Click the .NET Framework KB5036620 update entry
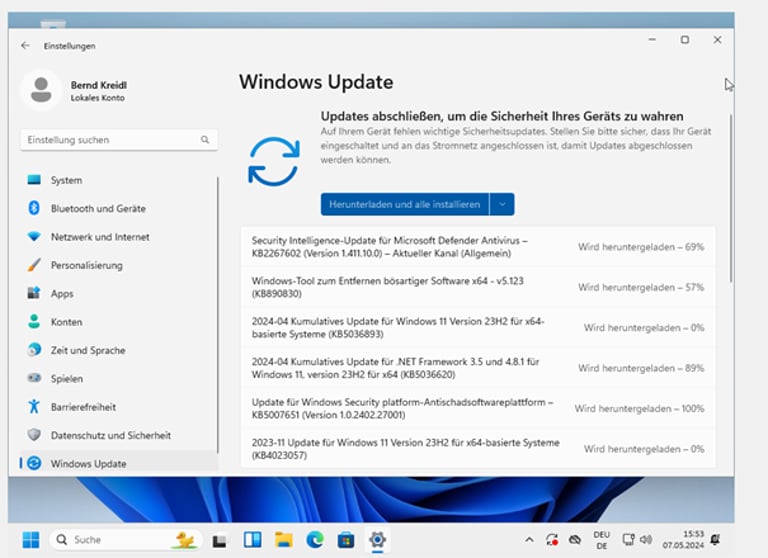Screen dimensions: 768x558 [x=479, y=368]
